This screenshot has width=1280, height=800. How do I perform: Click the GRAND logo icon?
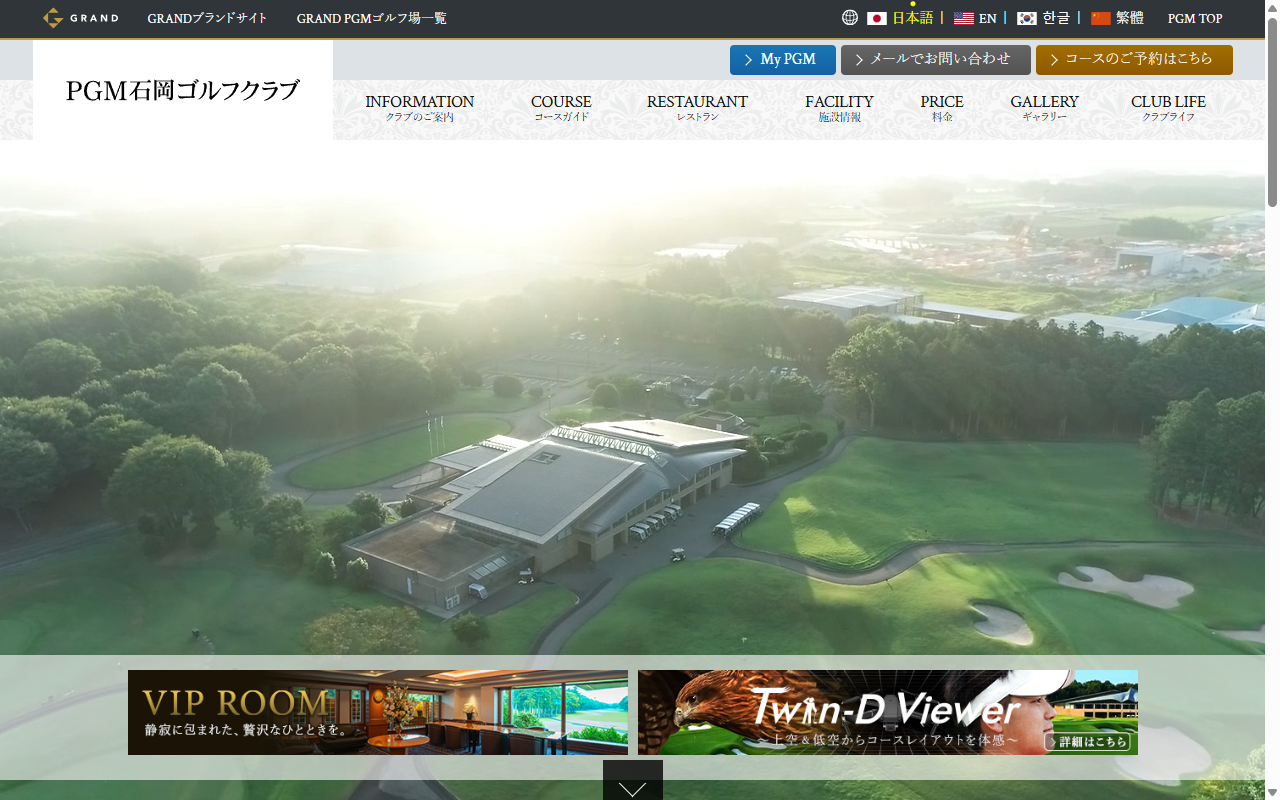pos(80,18)
